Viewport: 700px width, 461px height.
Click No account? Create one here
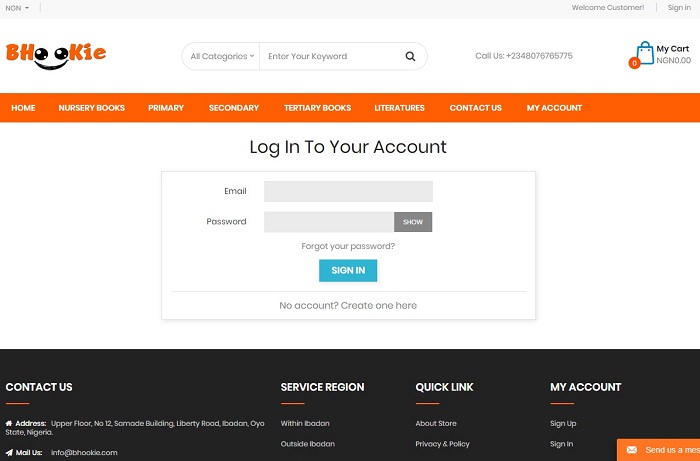348,305
